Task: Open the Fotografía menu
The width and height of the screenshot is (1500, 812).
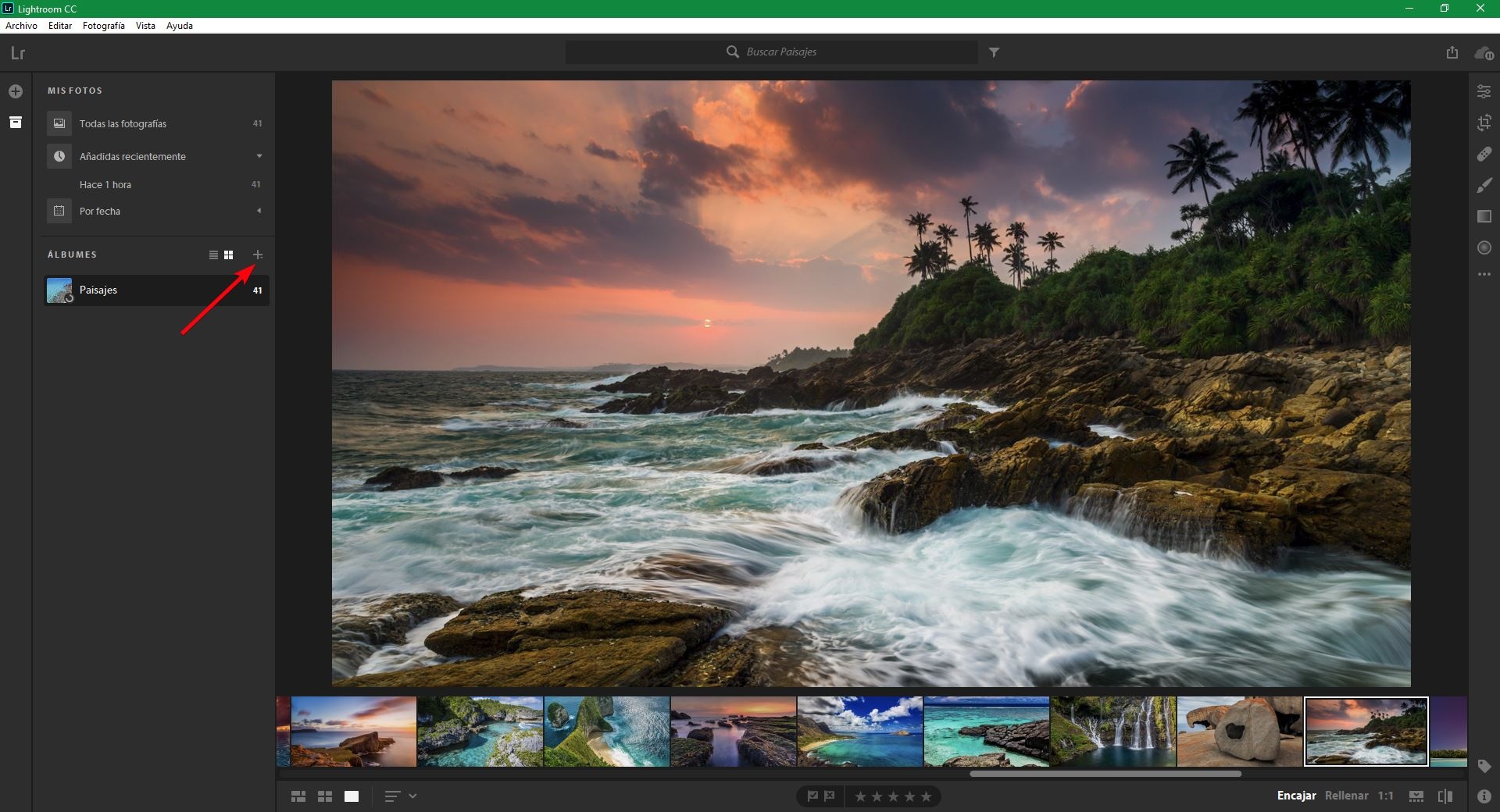Action: coord(104,26)
